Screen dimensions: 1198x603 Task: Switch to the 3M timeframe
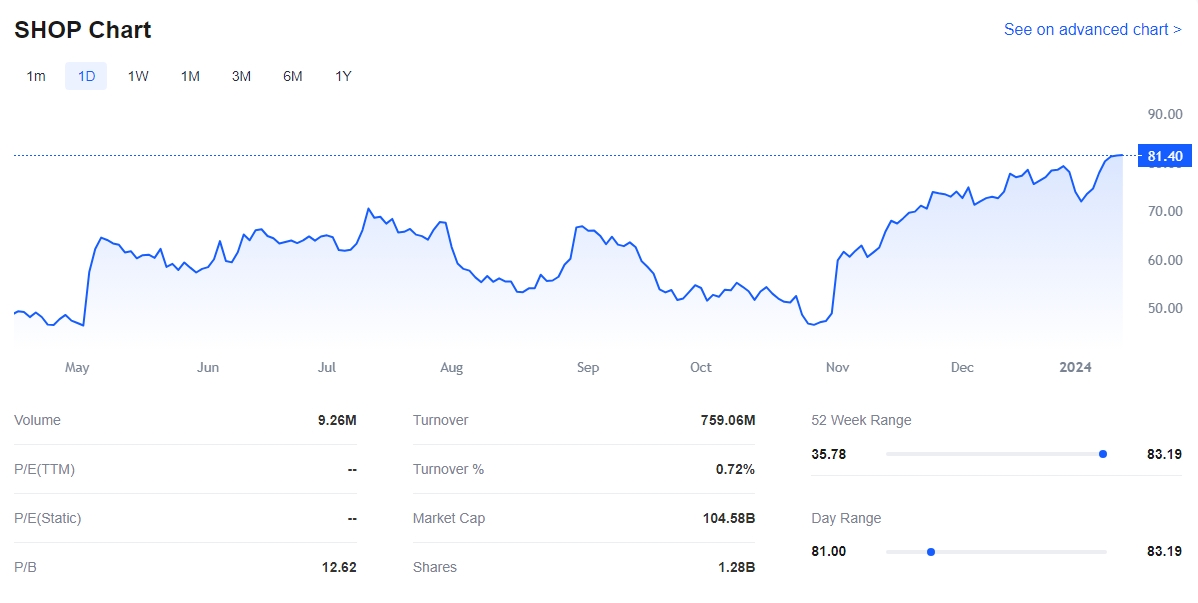[241, 76]
